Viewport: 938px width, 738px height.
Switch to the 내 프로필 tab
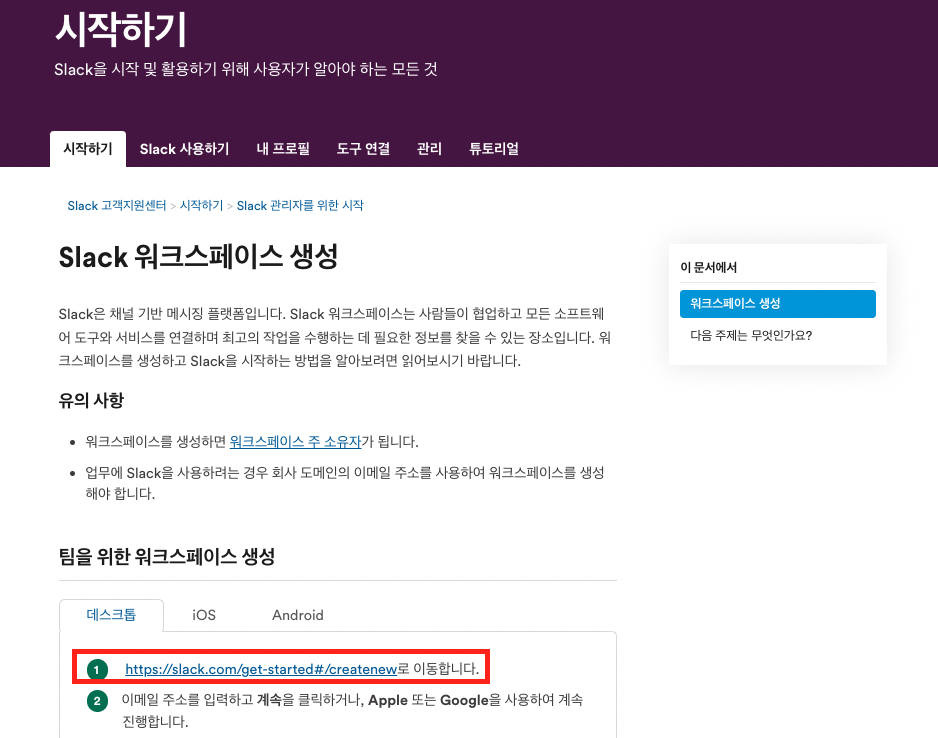pyautogui.click(x=283, y=149)
